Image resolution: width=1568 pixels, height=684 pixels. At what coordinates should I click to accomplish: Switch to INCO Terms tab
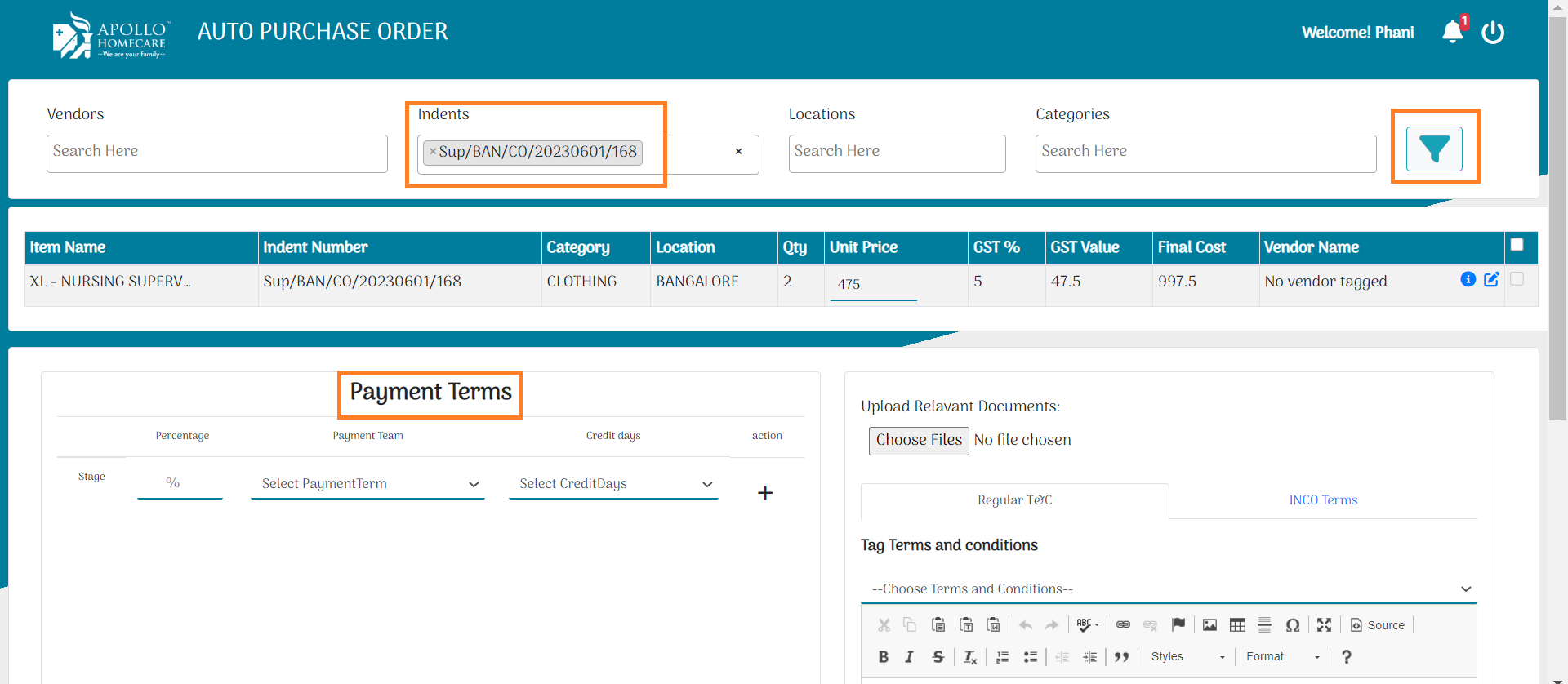pyautogui.click(x=1323, y=500)
